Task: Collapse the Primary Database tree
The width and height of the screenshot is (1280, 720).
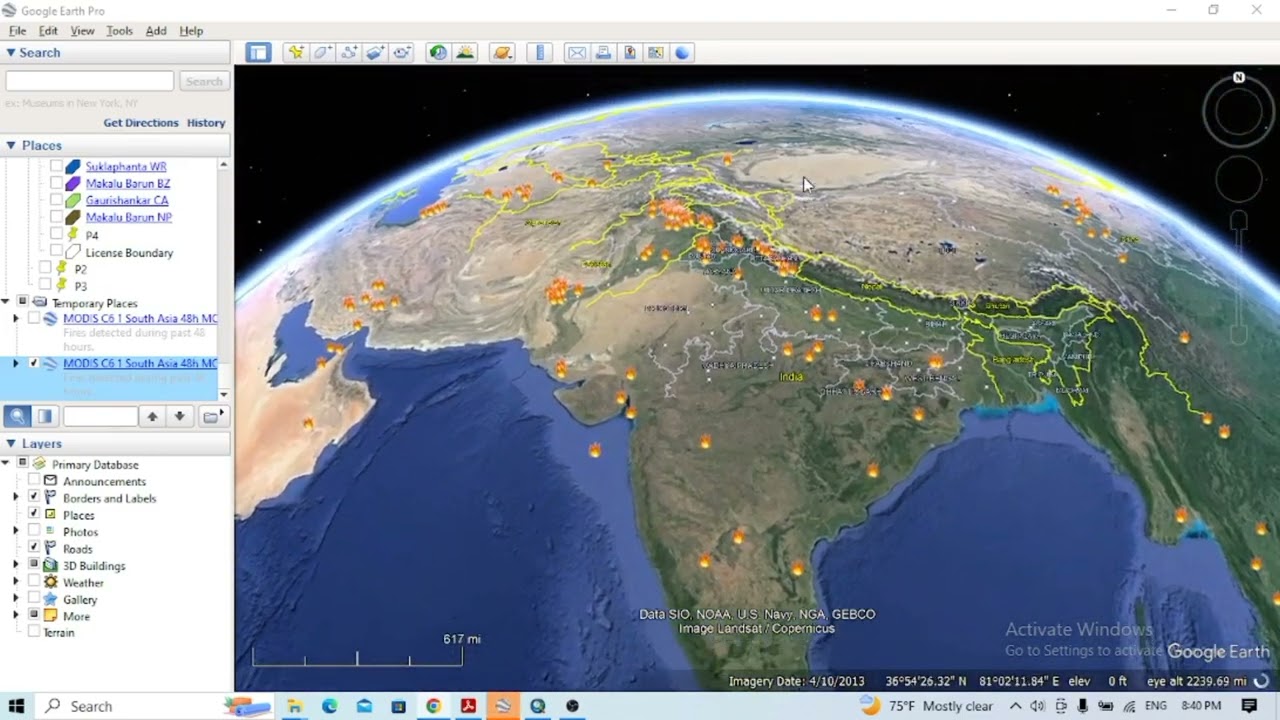Action: tap(7, 463)
